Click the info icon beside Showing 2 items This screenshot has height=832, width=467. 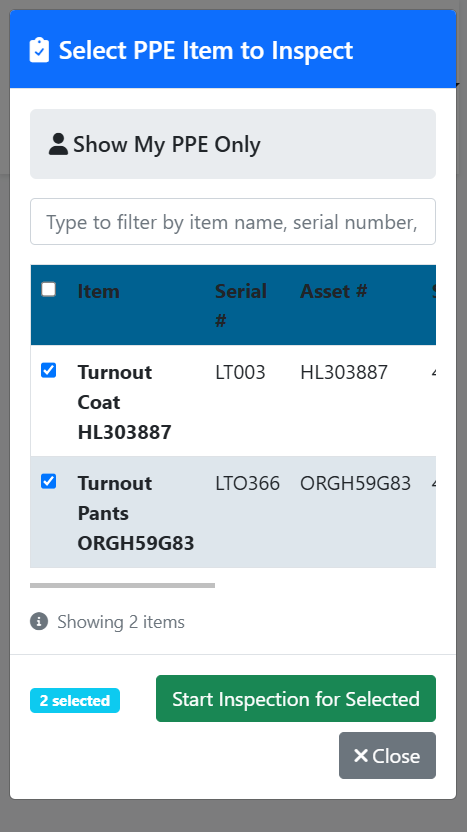pos(39,621)
